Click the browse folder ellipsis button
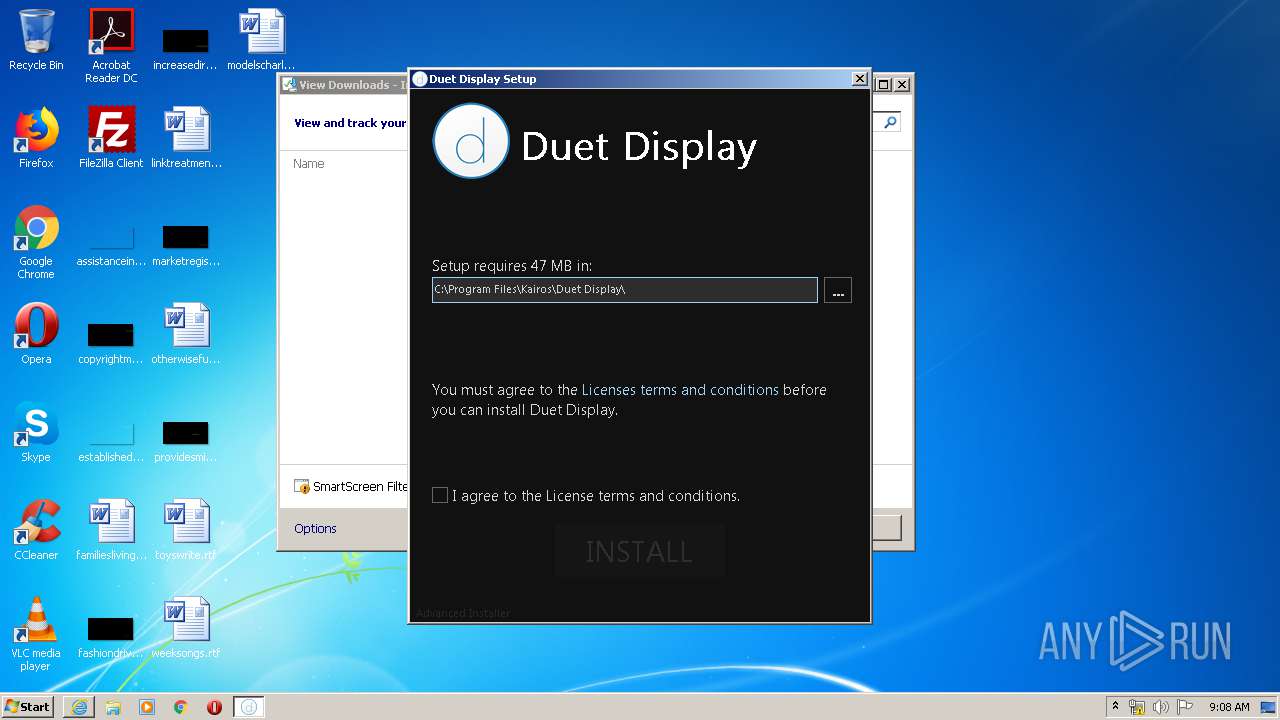The width and height of the screenshot is (1280, 720). [x=838, y=290]
